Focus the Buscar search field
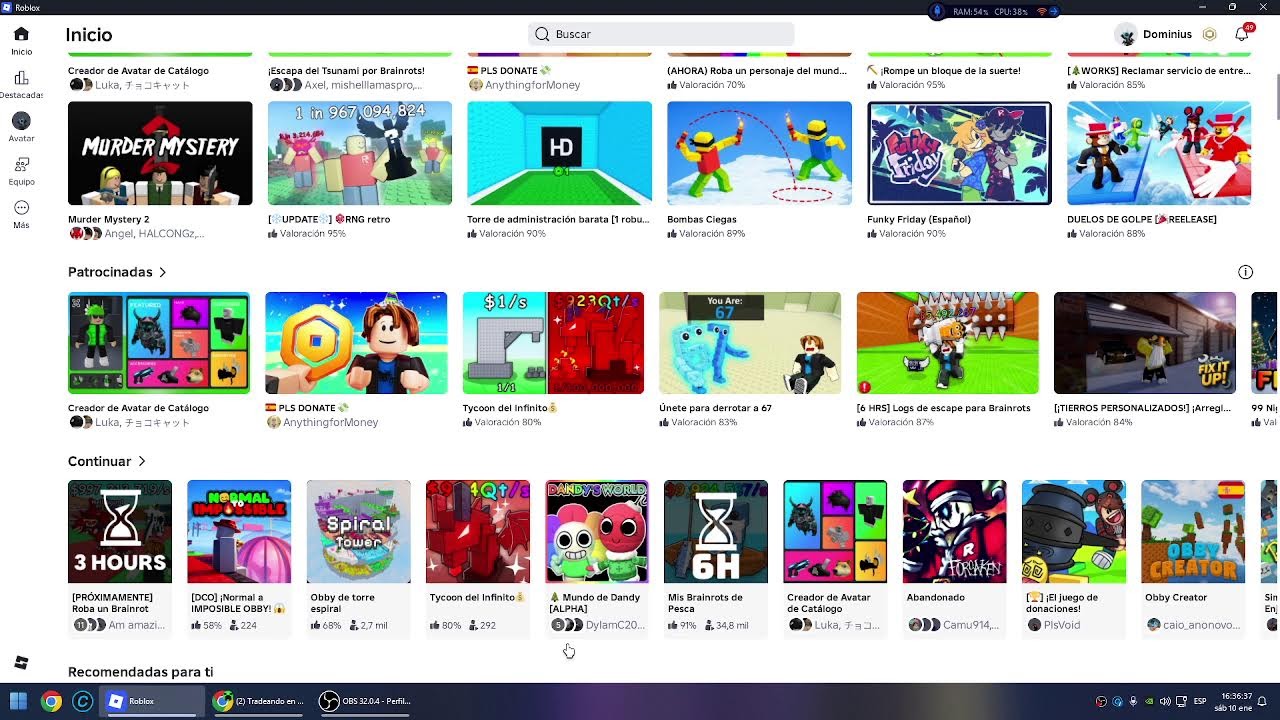 [x=661, y=34]
